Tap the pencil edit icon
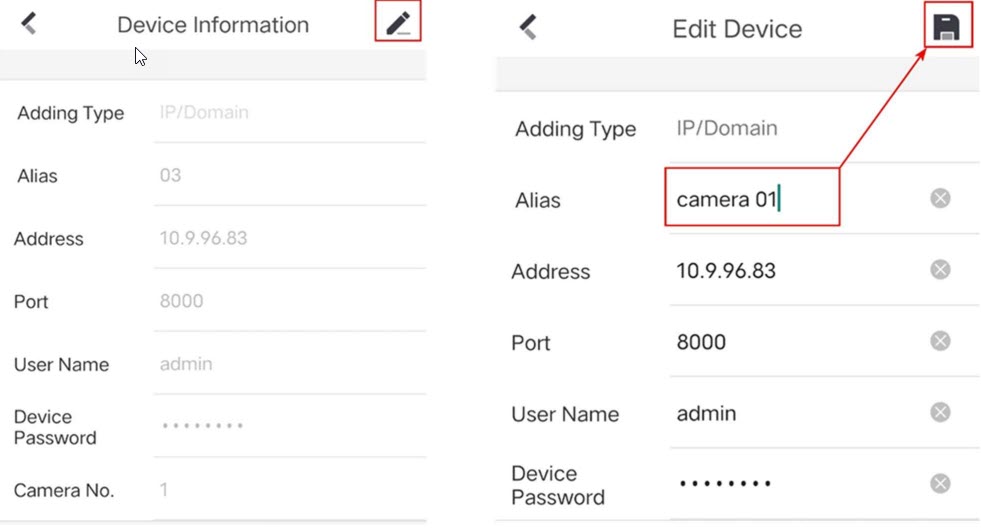Viewport: 981px width, 528px height. [398, 22]
